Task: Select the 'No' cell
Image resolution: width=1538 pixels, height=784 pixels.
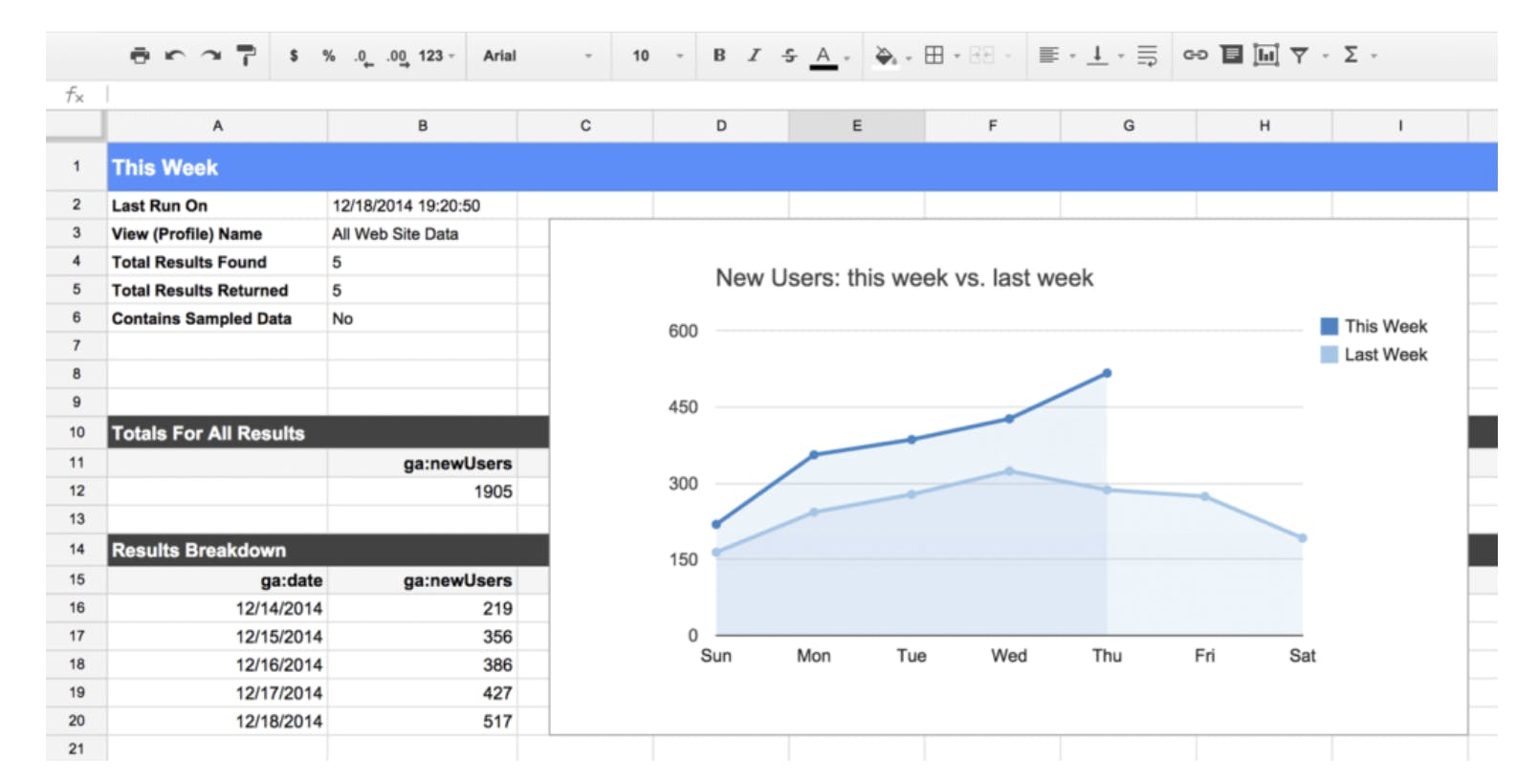Action: coord(422,318)
